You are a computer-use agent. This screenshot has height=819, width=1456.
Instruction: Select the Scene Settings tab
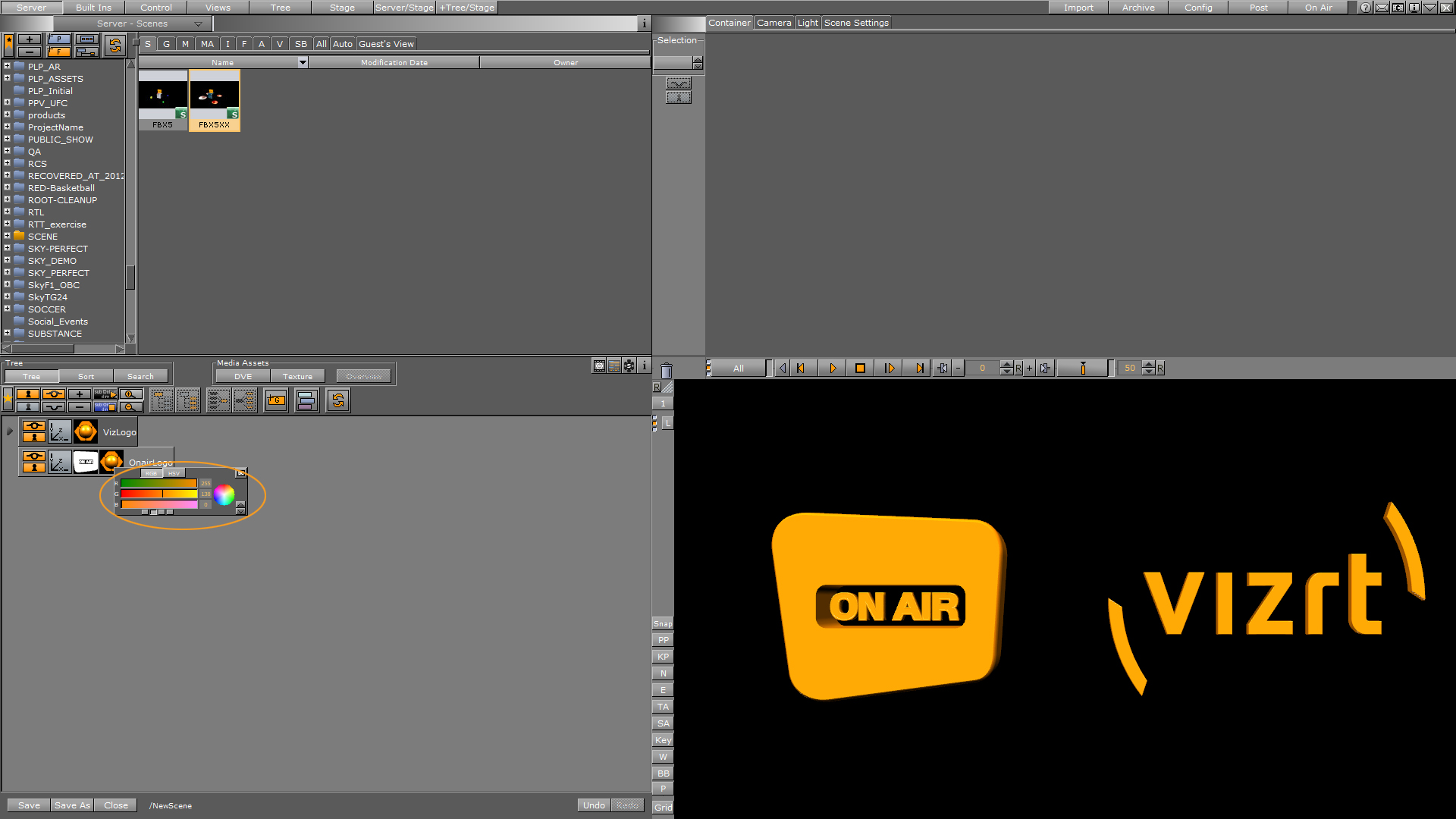855,22
